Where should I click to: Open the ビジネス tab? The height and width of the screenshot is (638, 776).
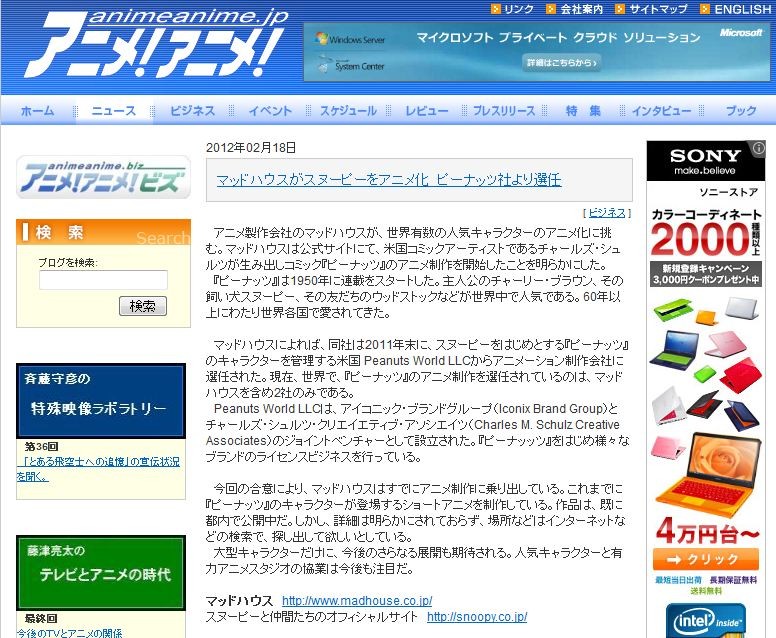pos(193,110)
